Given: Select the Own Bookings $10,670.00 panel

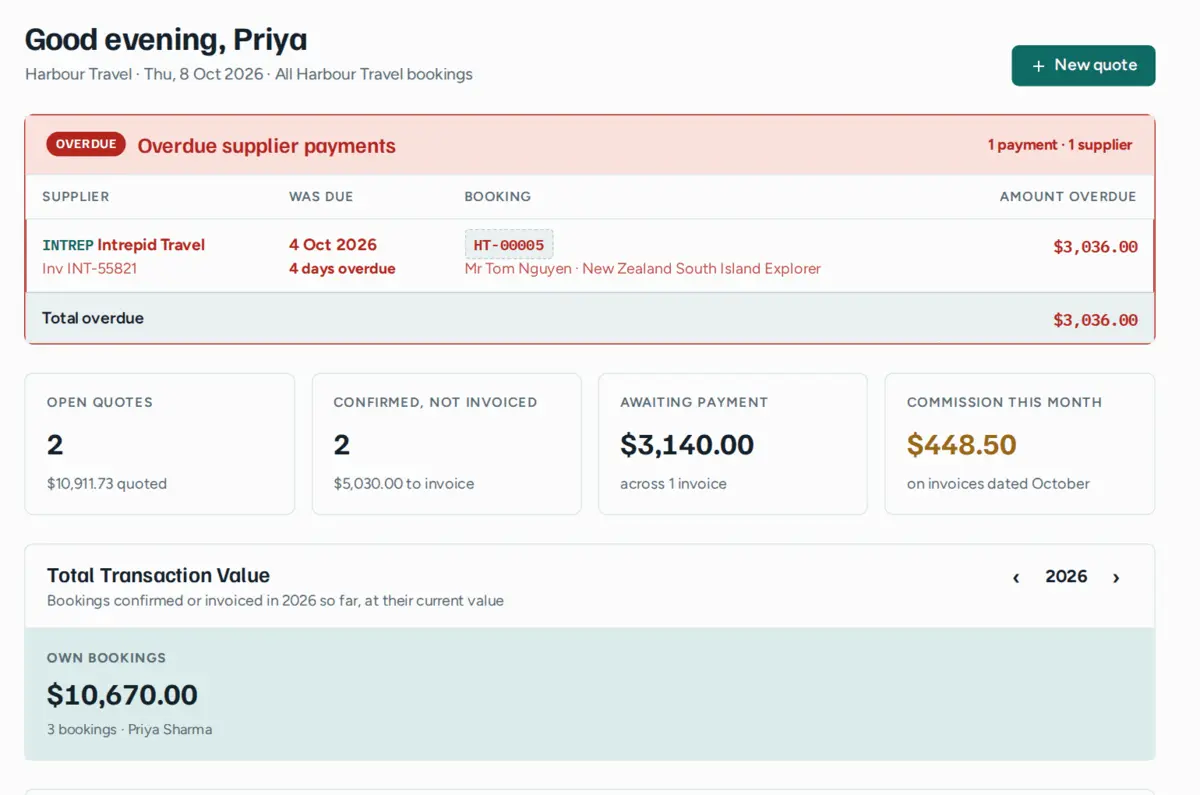Looking at the screenshot, I should point(590,694).
